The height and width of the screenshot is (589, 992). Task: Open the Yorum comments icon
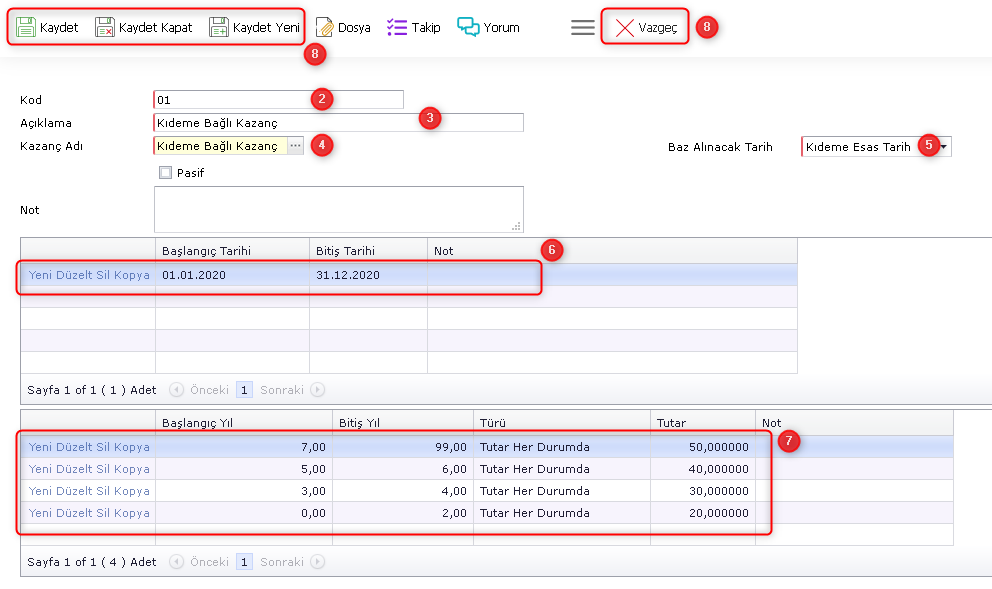click(468, 27)
